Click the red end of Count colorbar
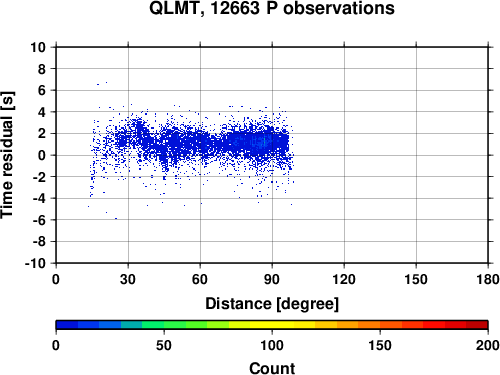Viewport: 500px width, 375px height. pyautogui.click(x=477, y=324)
